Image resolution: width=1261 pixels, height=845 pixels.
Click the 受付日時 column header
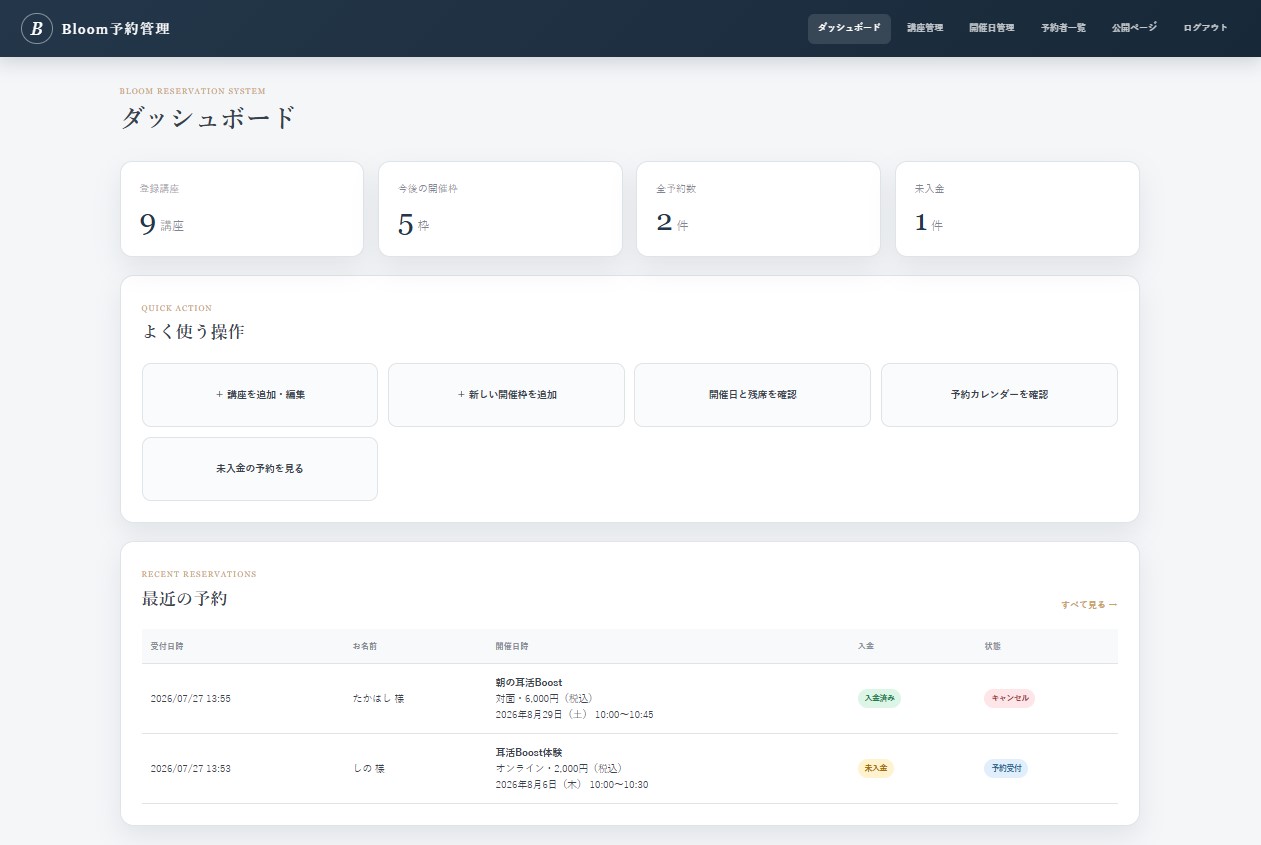[167, 646]
